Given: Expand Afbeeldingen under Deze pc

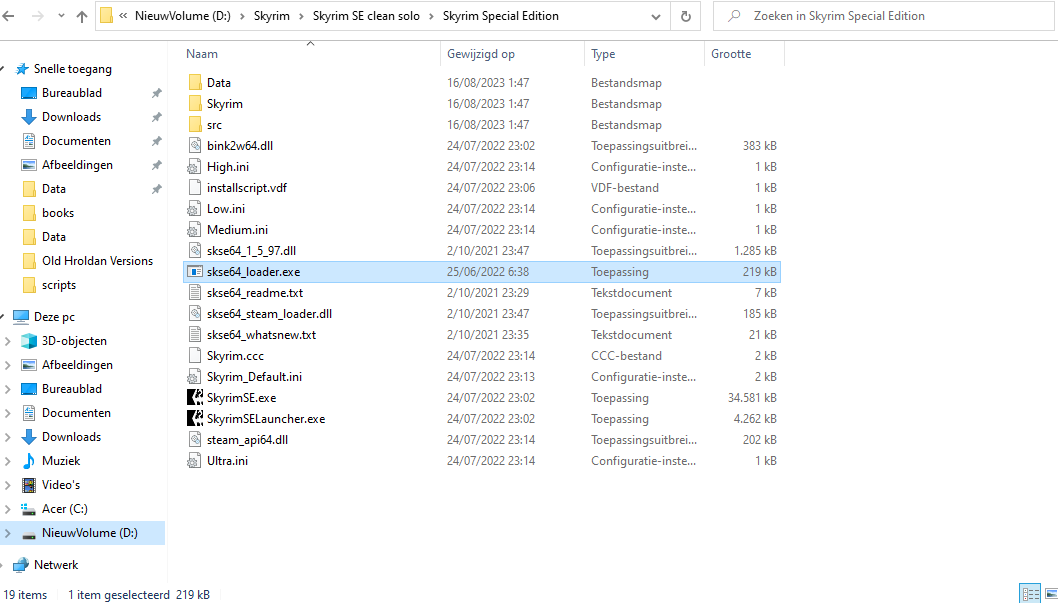Looking at the screenshot, I should coord(8,365).
